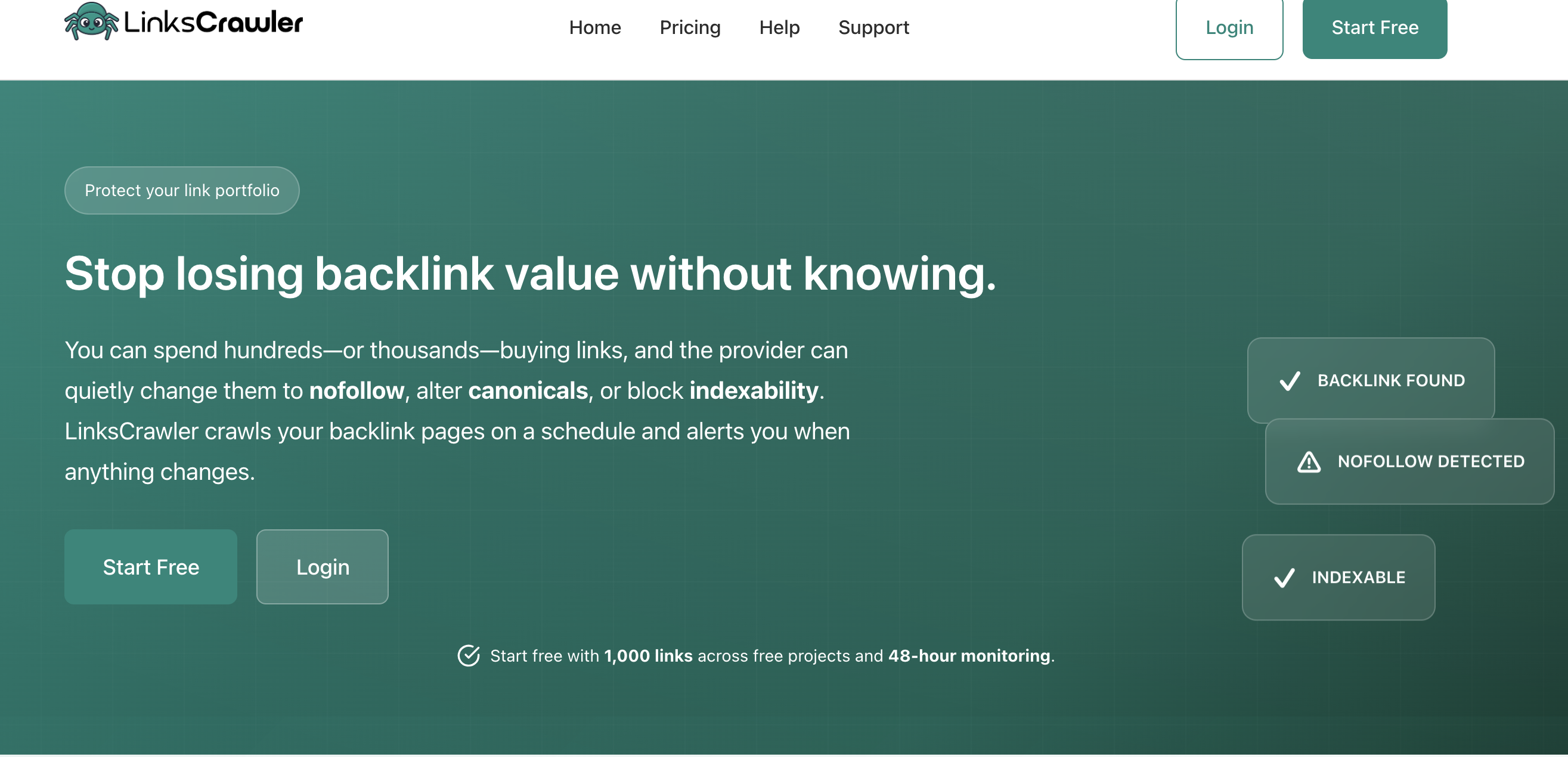The image size is (1568, 757).
Task: Click the circled checkmark beside the free-tier note
Action: (469, 656)
